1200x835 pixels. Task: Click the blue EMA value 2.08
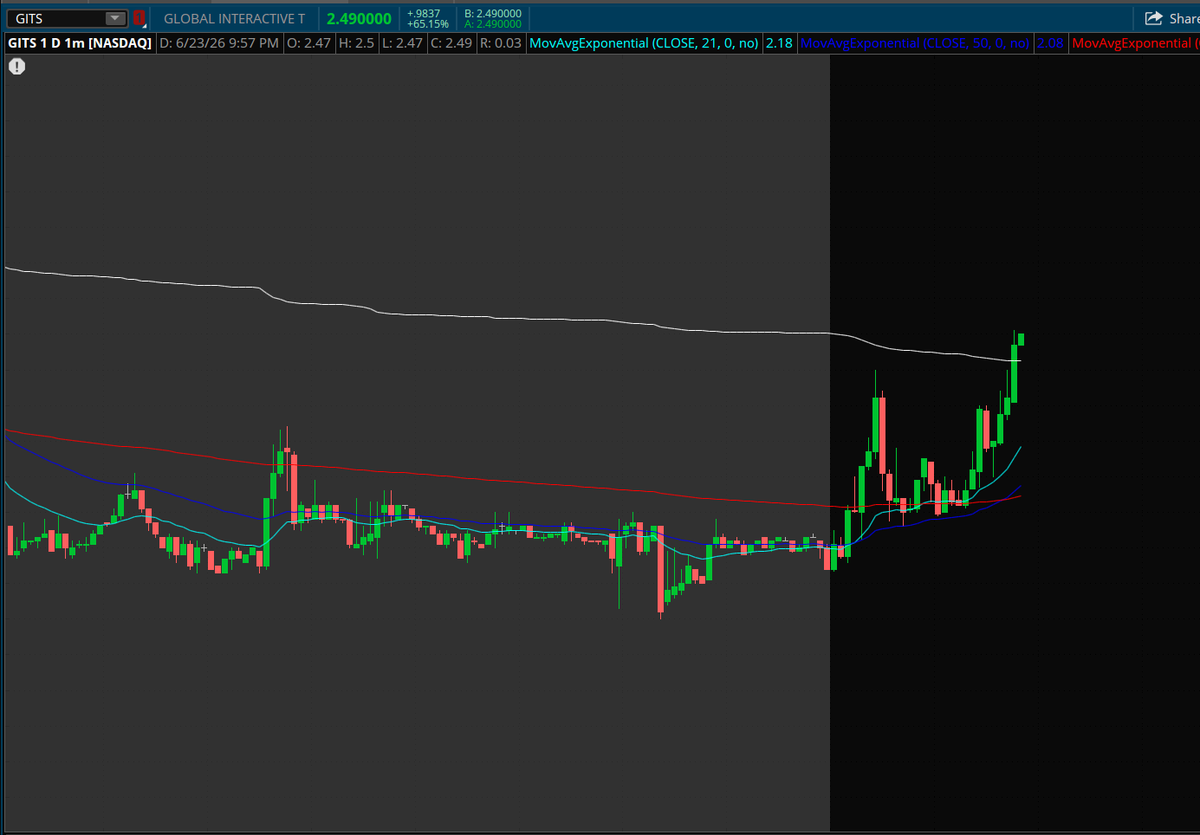1050,43
